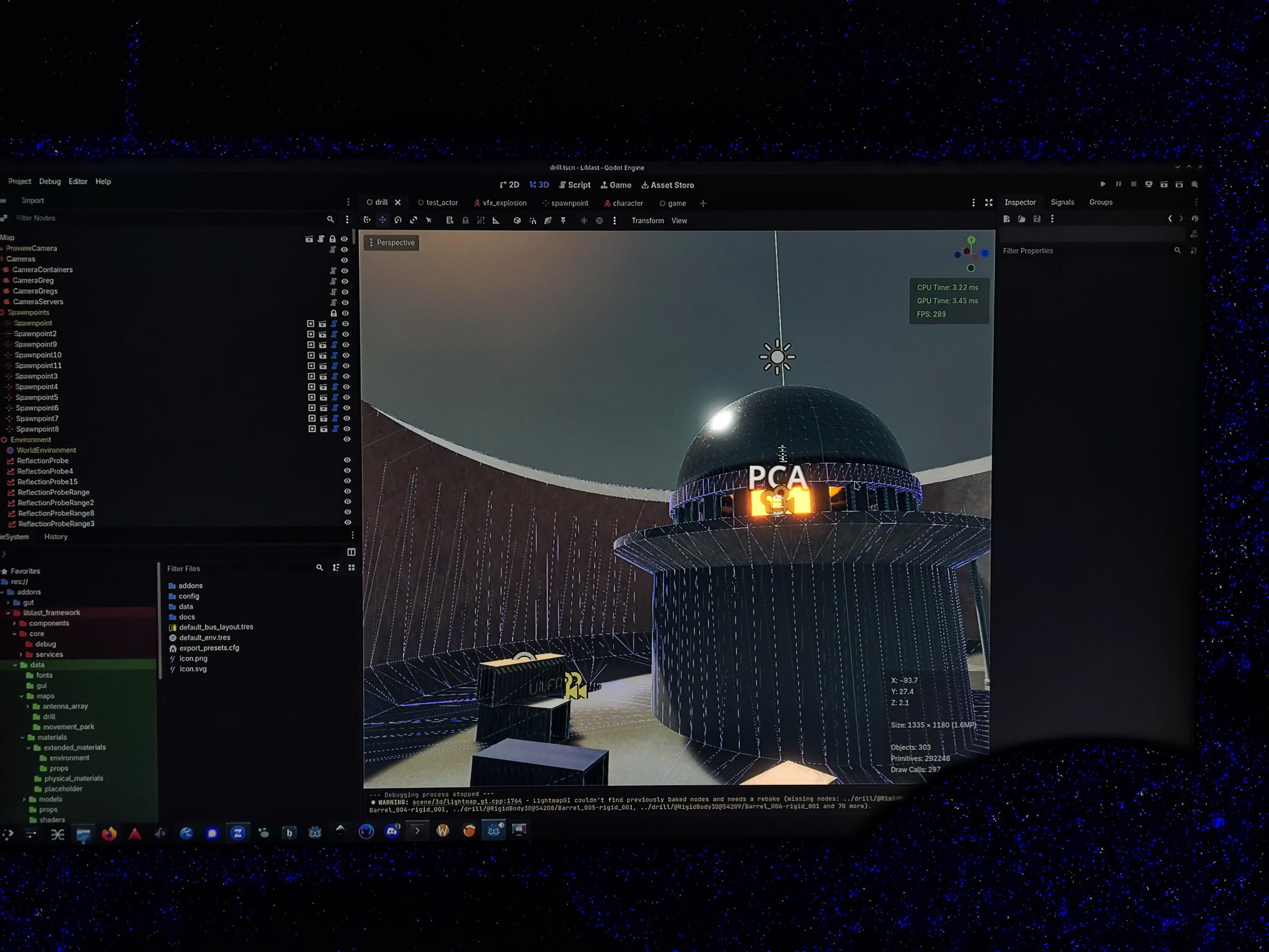Viewport: 1269px width, 952px height.
Task: Click the sun light gizmo in the viewport
Action: [777, 357]
